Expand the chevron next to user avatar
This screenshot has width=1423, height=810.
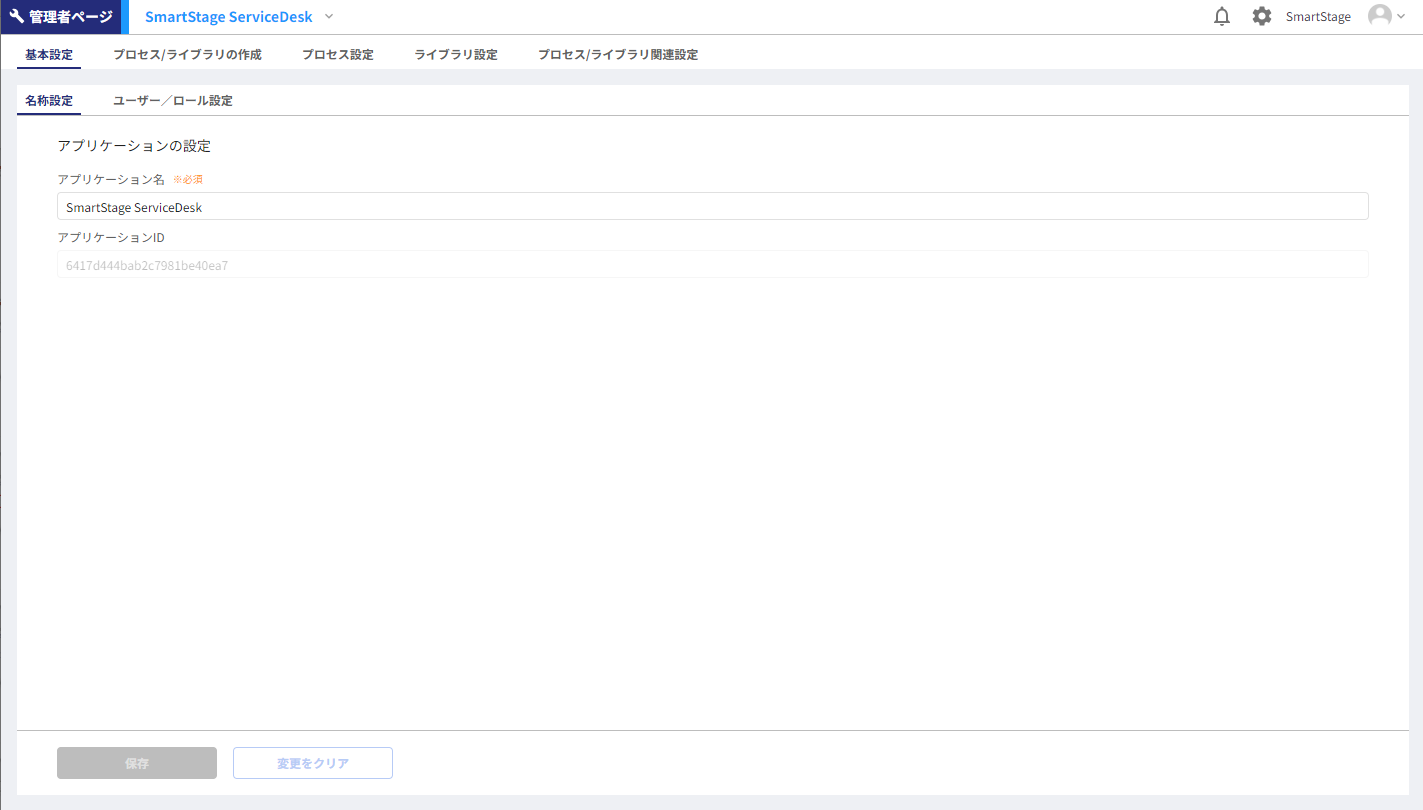[1401, 17]
